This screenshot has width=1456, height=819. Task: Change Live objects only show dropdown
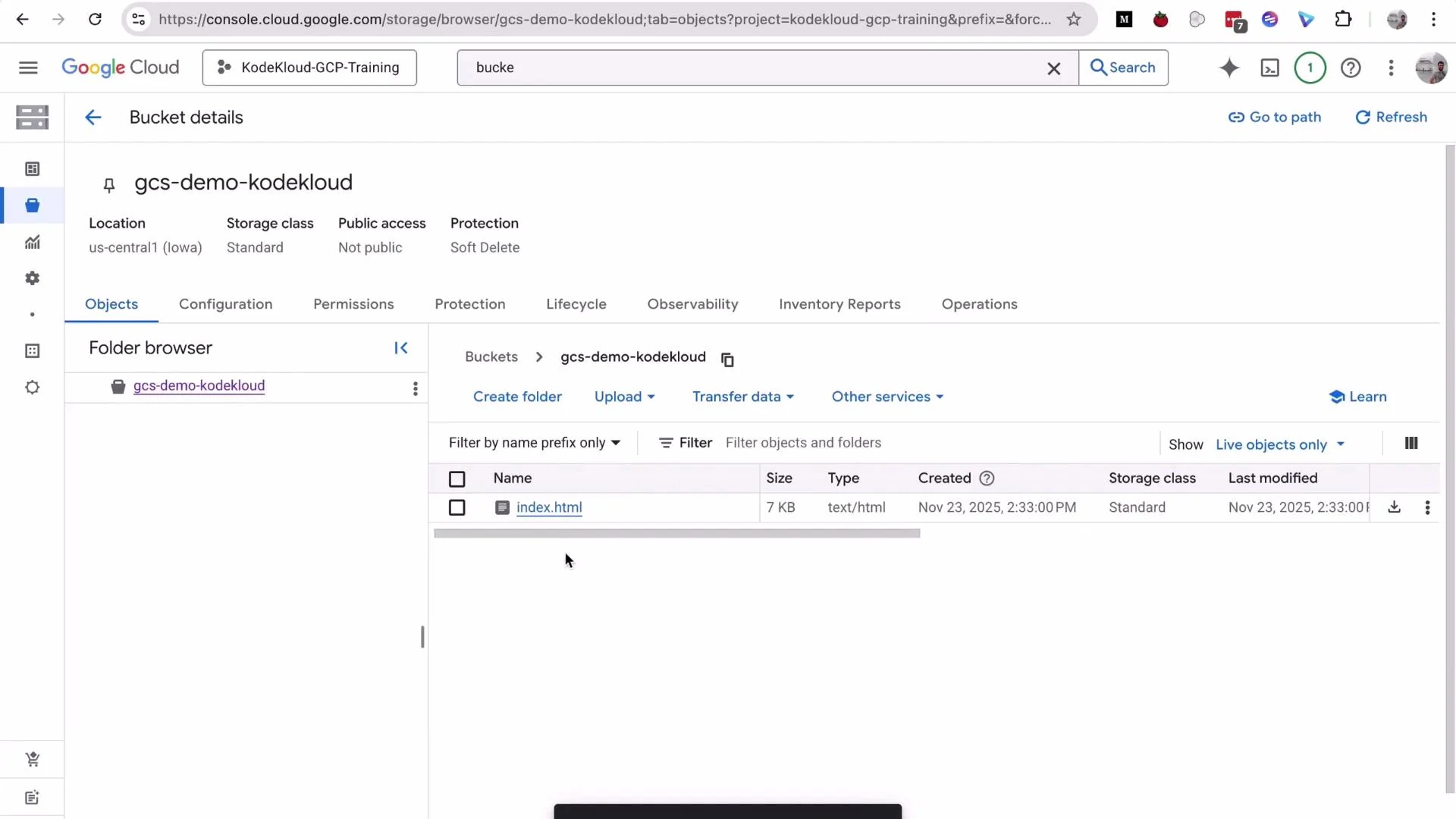pos(1280,444)
